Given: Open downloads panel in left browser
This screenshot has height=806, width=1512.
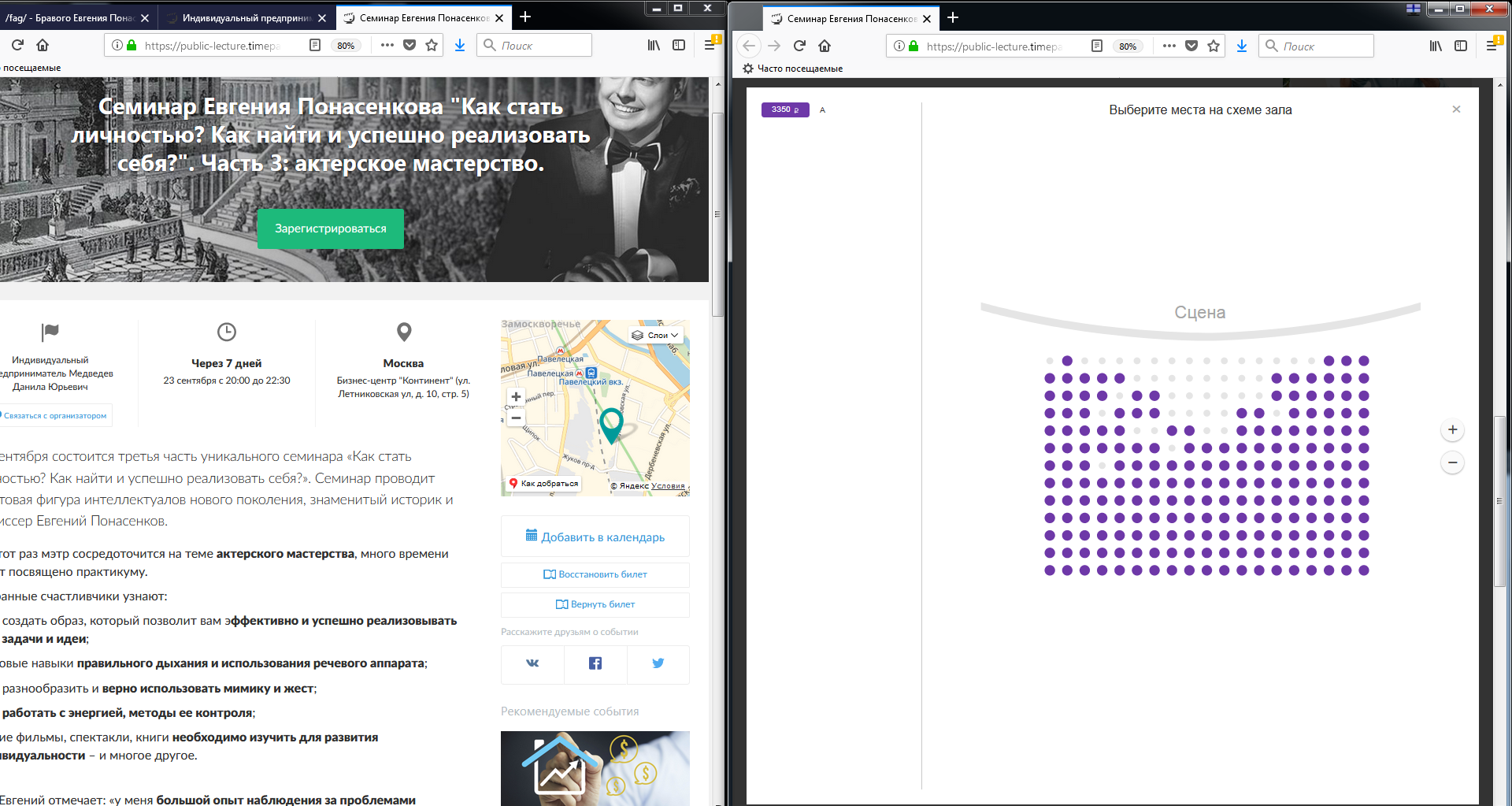Looking at the screenshot, I should coord(460,45).
